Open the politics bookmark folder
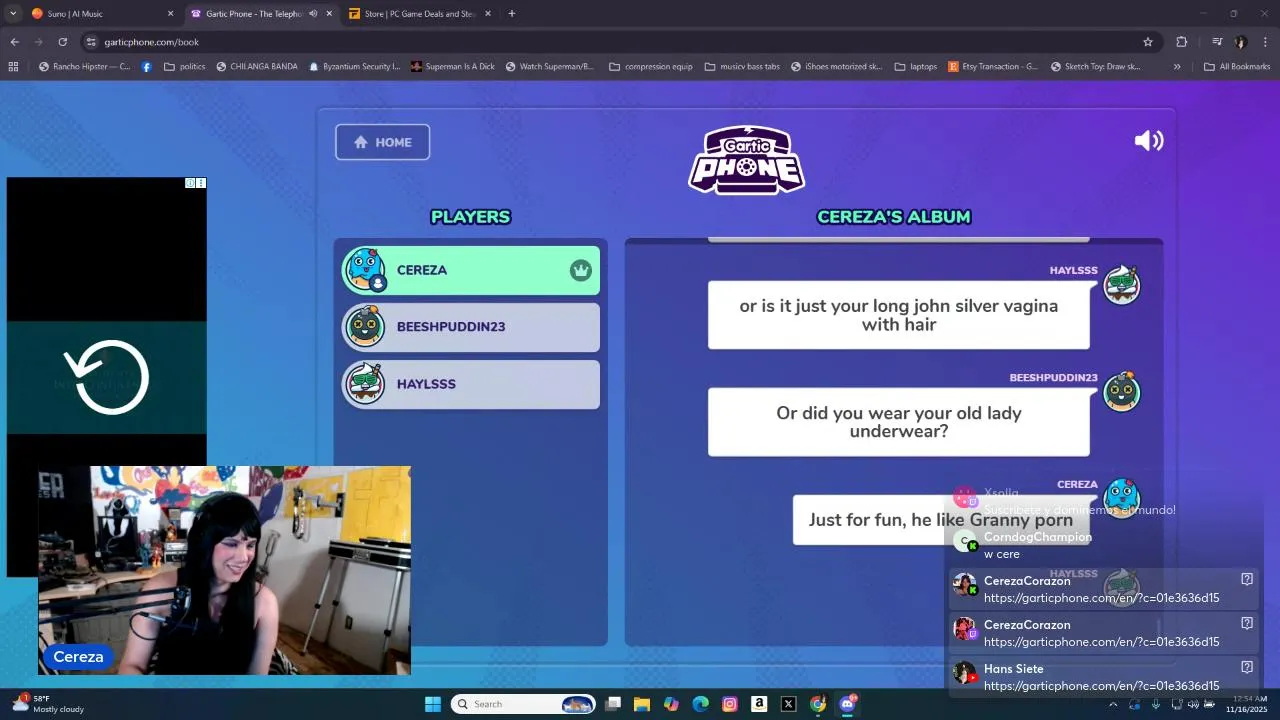 (x=184, y=67)
